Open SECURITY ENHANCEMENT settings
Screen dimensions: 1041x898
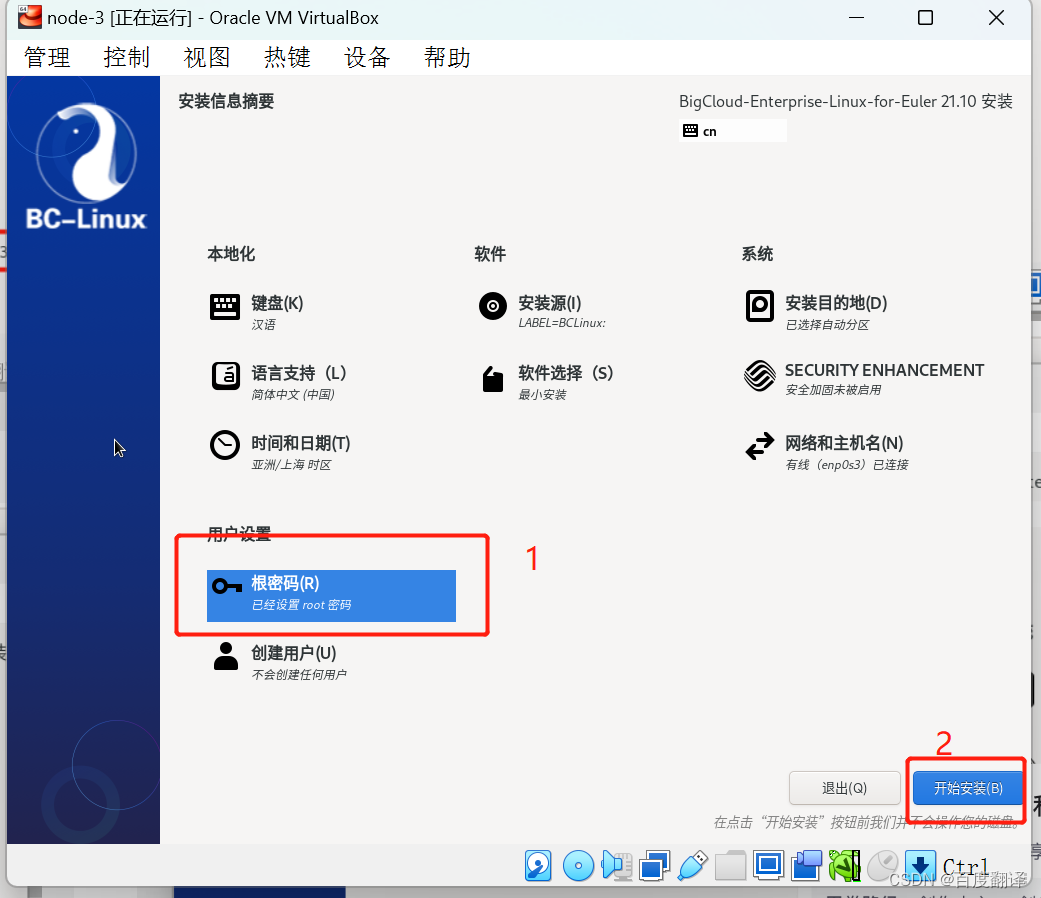(x=884, y=370)
